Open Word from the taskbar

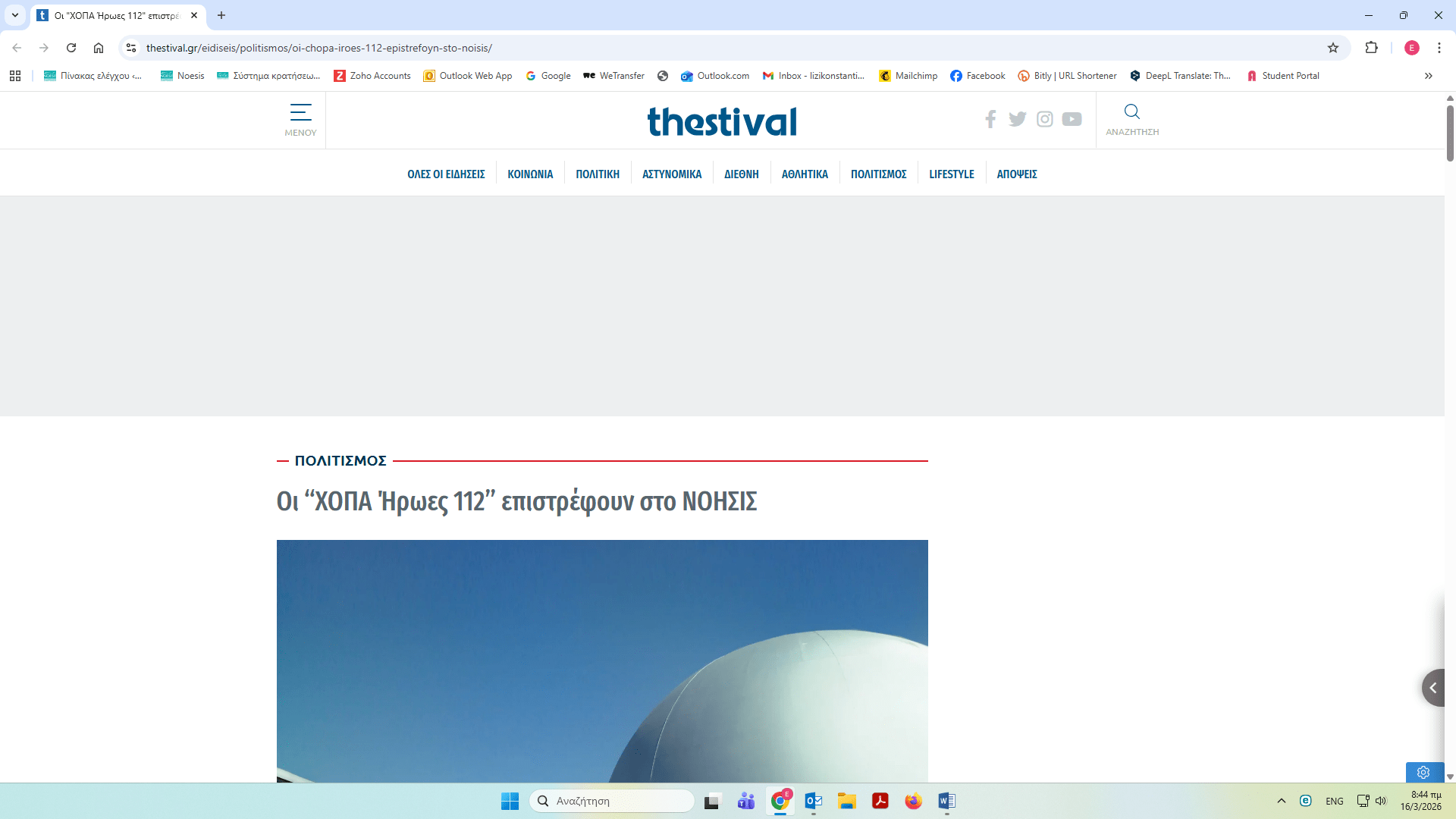coord(946,801)
